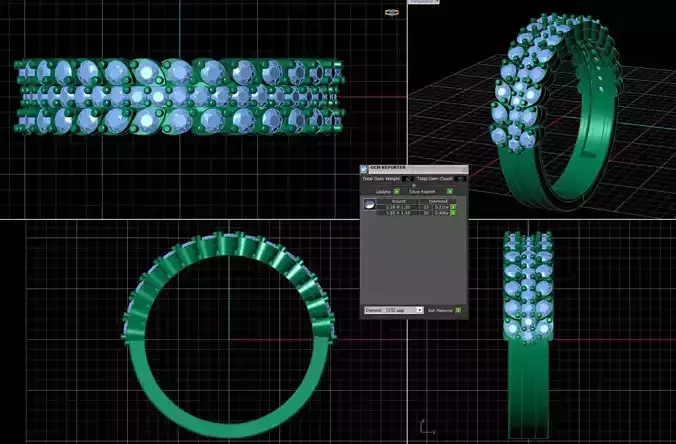Viewport: 676px width, 444px height.
Task: Click the Diamond column header
Action: [x=438, y=201]
